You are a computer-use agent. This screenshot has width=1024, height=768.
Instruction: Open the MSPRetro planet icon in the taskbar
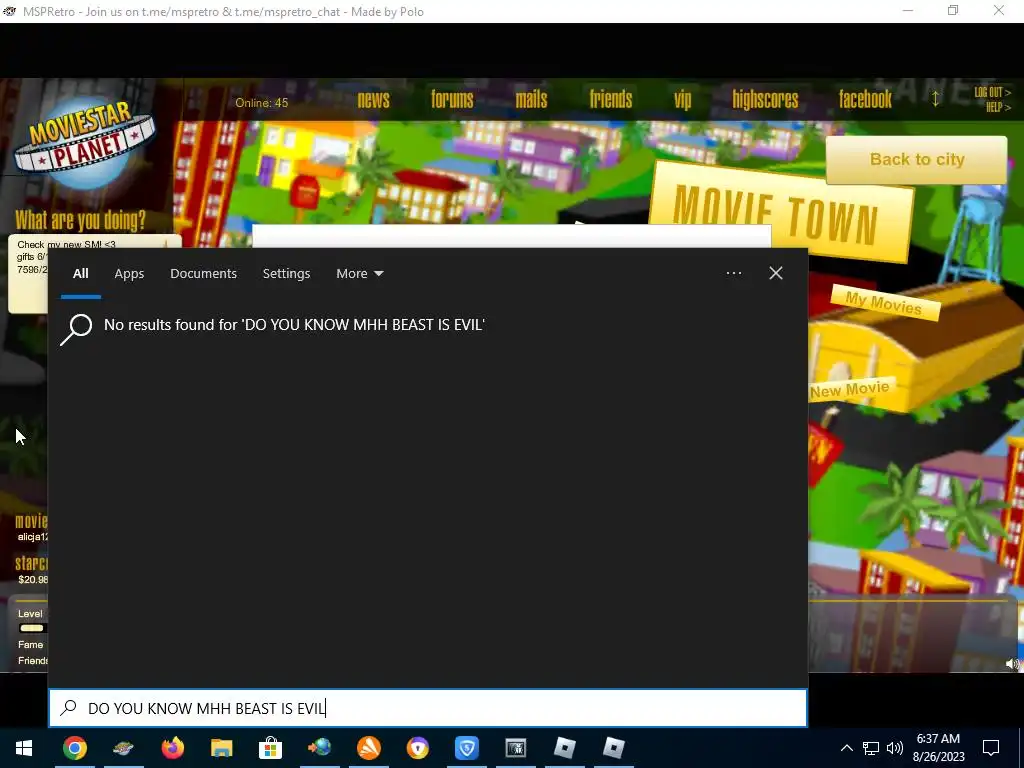[123, 748]
